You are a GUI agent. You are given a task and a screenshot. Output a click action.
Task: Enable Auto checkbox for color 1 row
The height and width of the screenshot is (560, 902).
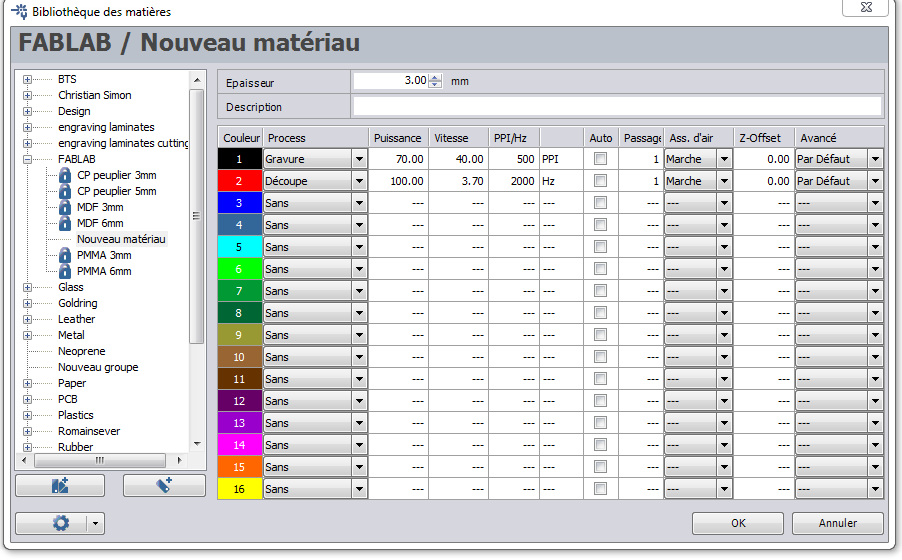[x=600, y=159]
